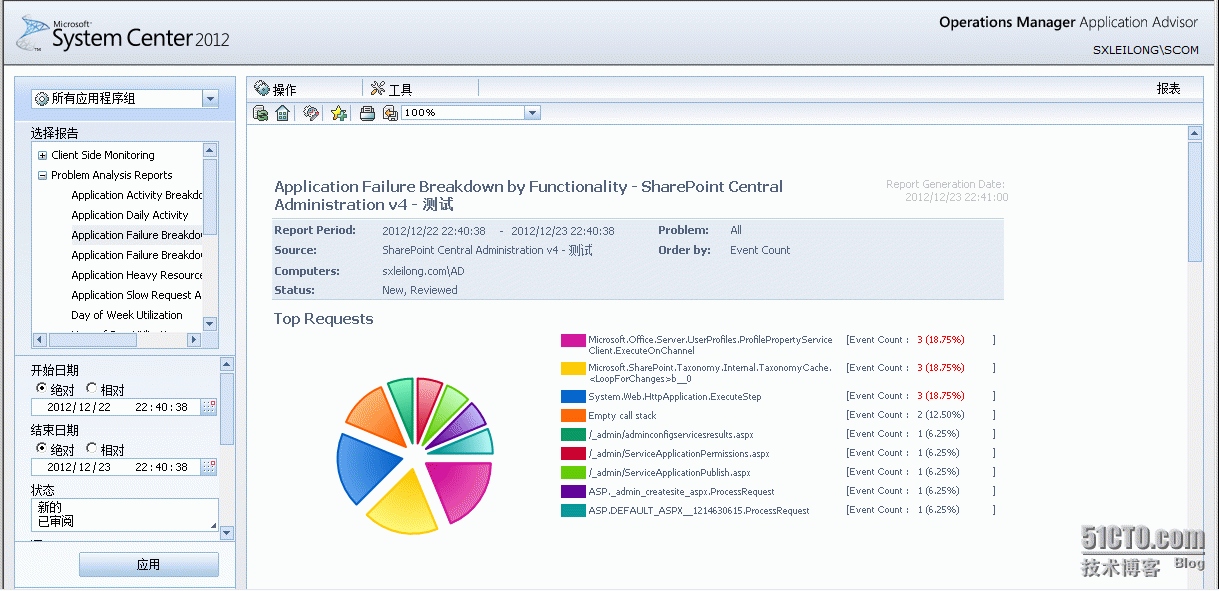This screenshot has width=1219, height=591.
Task: Open the 操作 menu
Action: [275, 89]
